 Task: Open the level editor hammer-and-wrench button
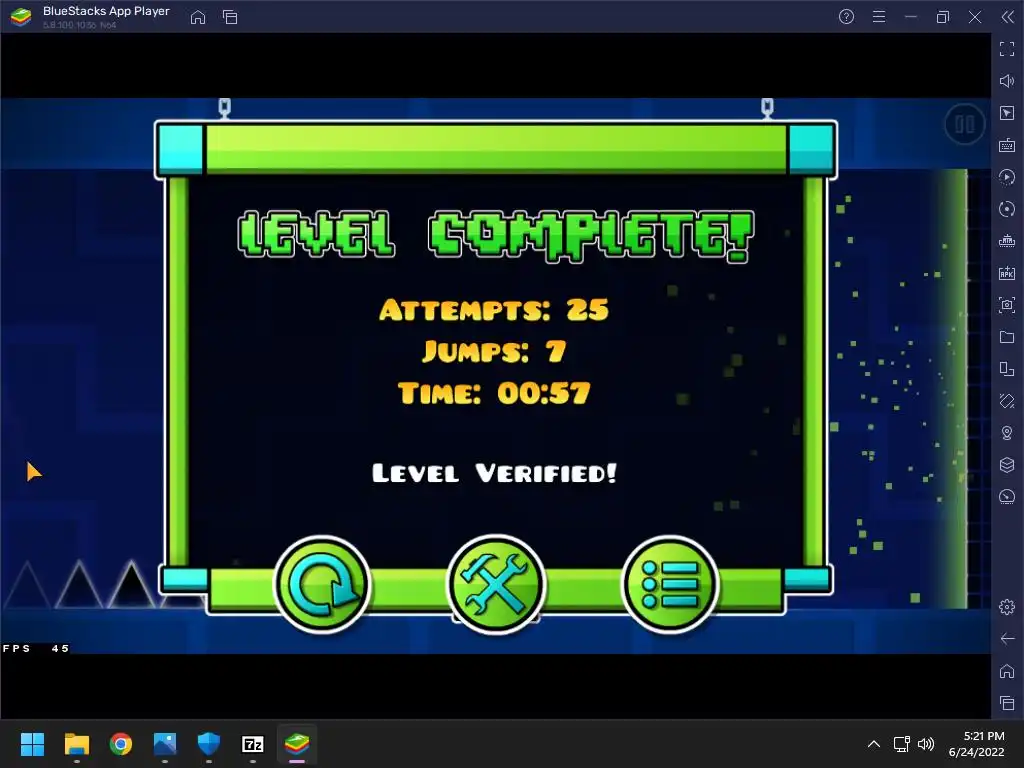tap(496, 584)
